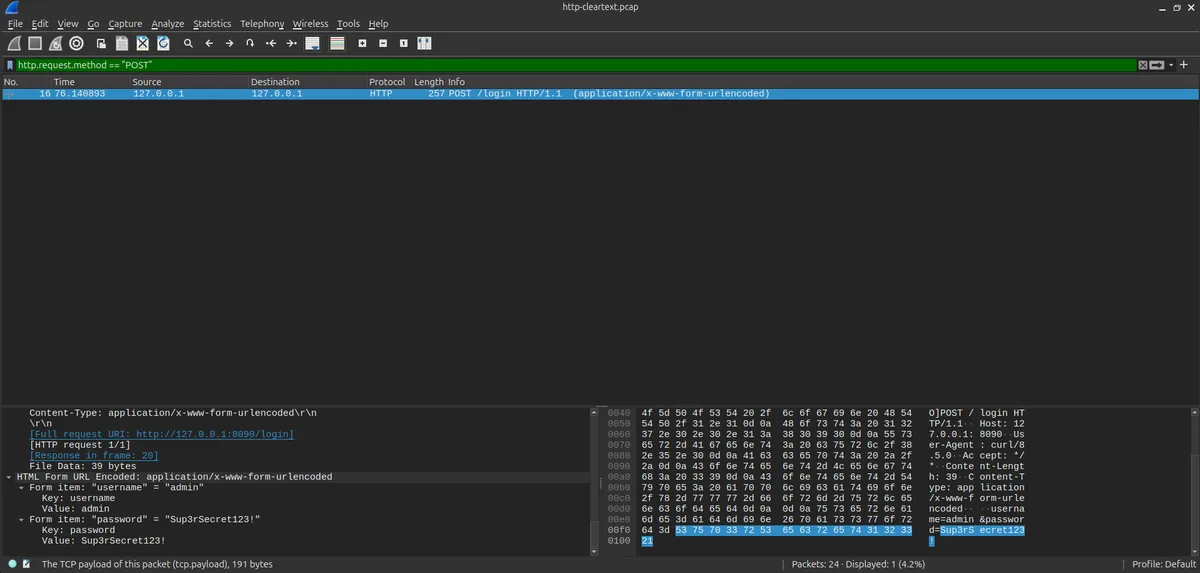Collapse the Form item "password" node
Screen dimensions: 1200x573
21,520
